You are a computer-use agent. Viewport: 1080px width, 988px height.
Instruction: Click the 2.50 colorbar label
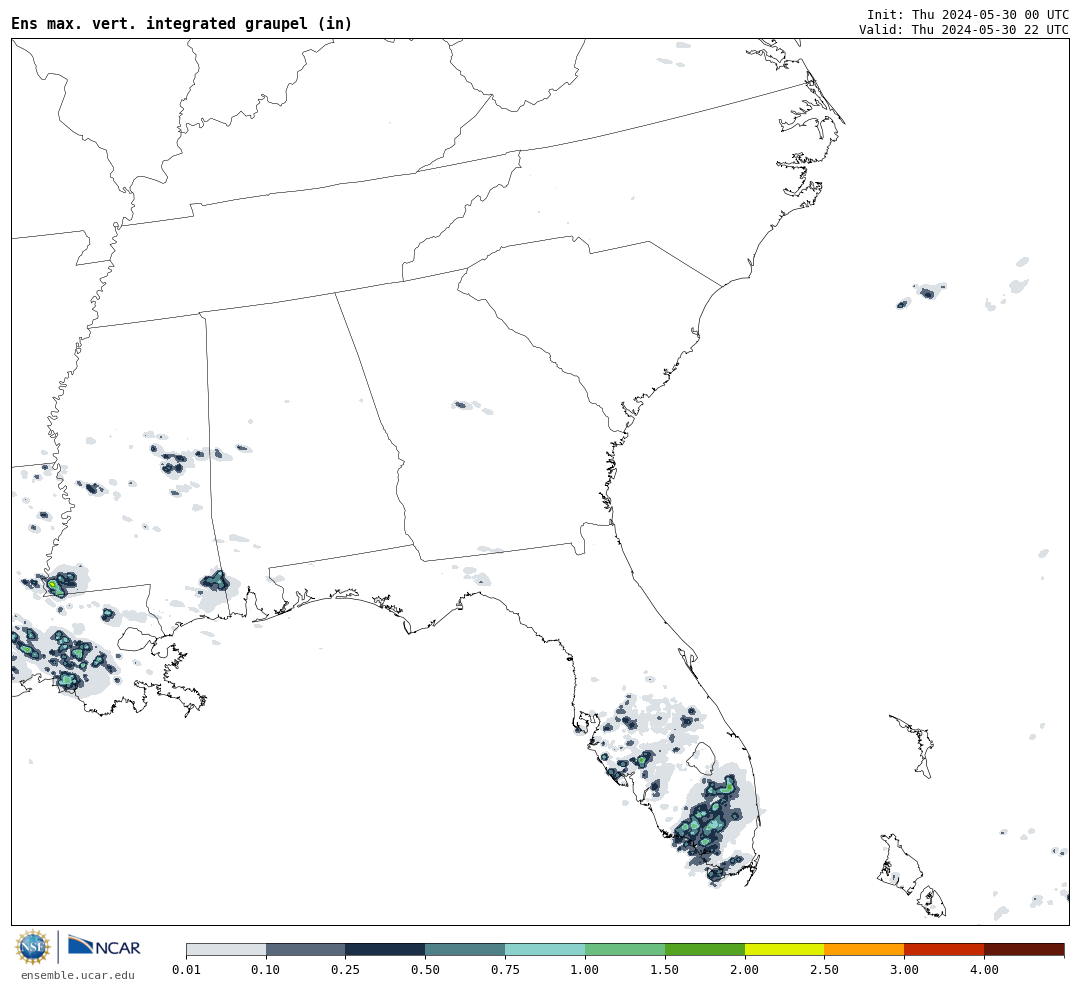(824, 969)
